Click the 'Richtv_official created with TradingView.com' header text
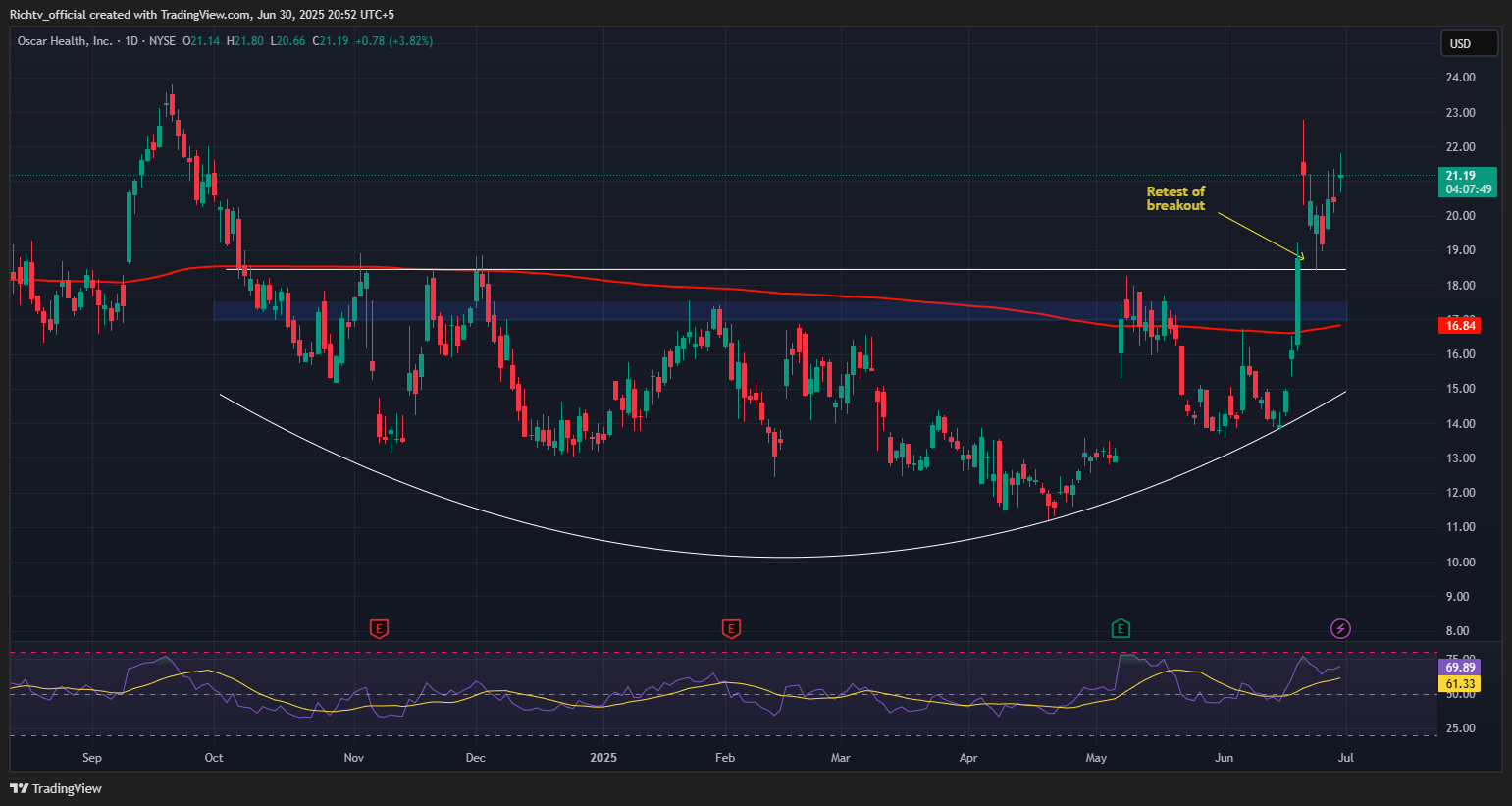Viewport: 1512px width, 806px height. (x=130, y=15)
